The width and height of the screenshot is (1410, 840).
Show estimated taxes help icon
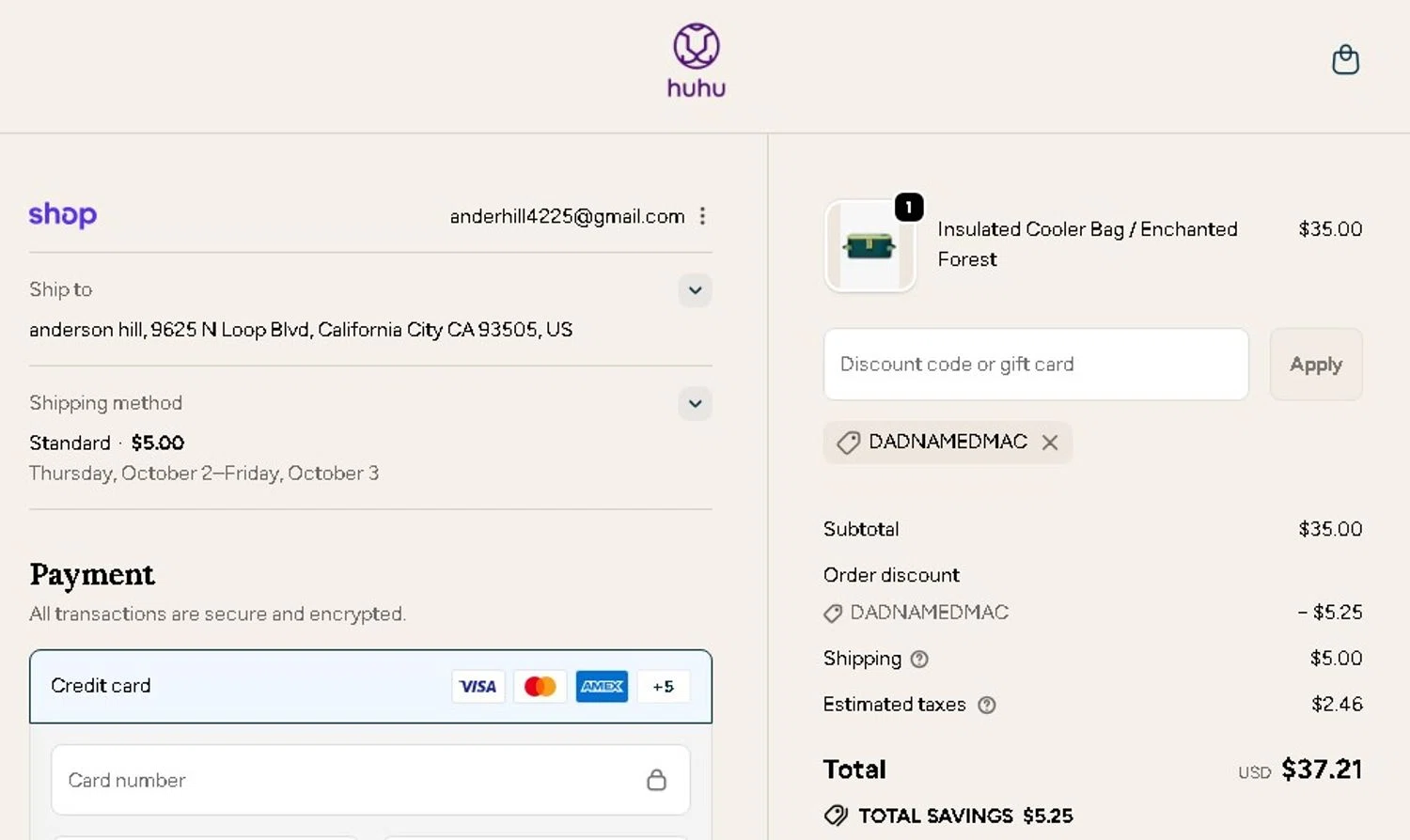pos(987,705)
